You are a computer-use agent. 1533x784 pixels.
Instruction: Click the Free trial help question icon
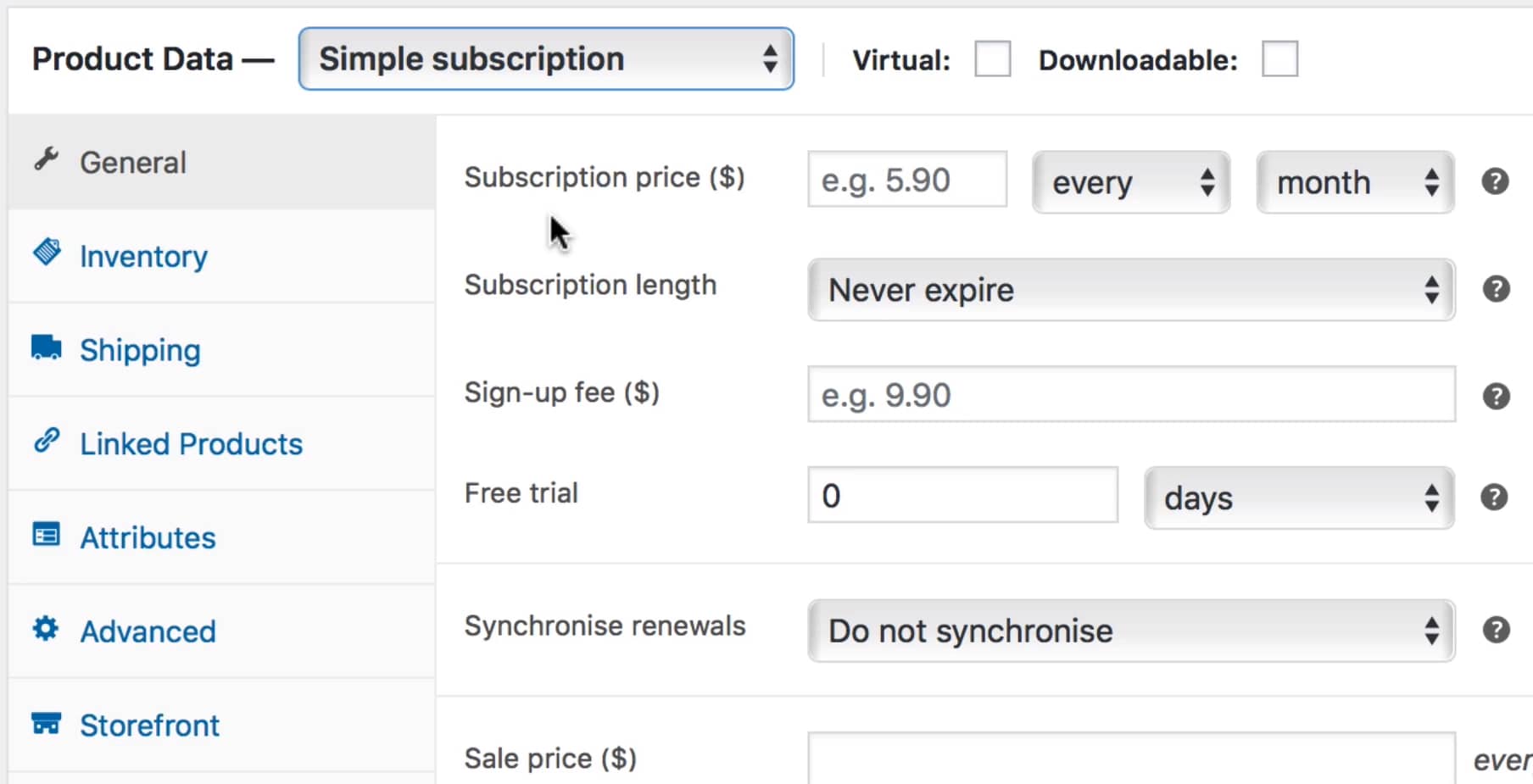1494,497
